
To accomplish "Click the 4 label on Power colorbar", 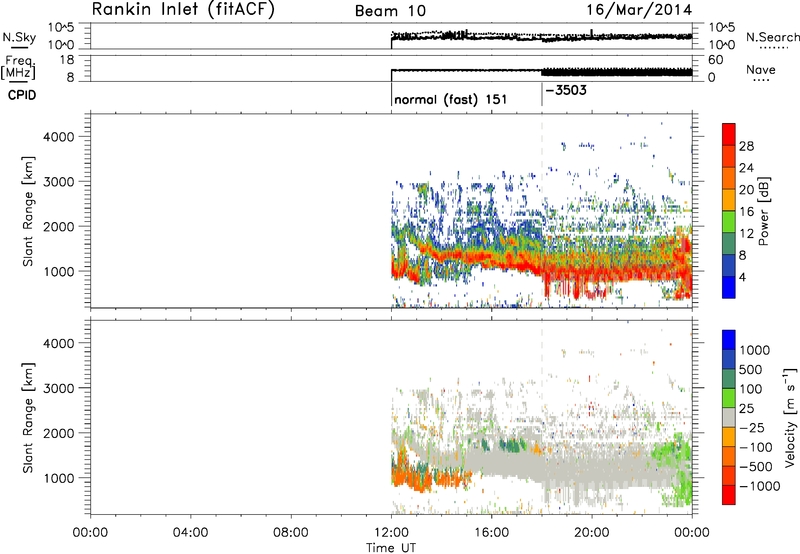I will coord(742,277).
